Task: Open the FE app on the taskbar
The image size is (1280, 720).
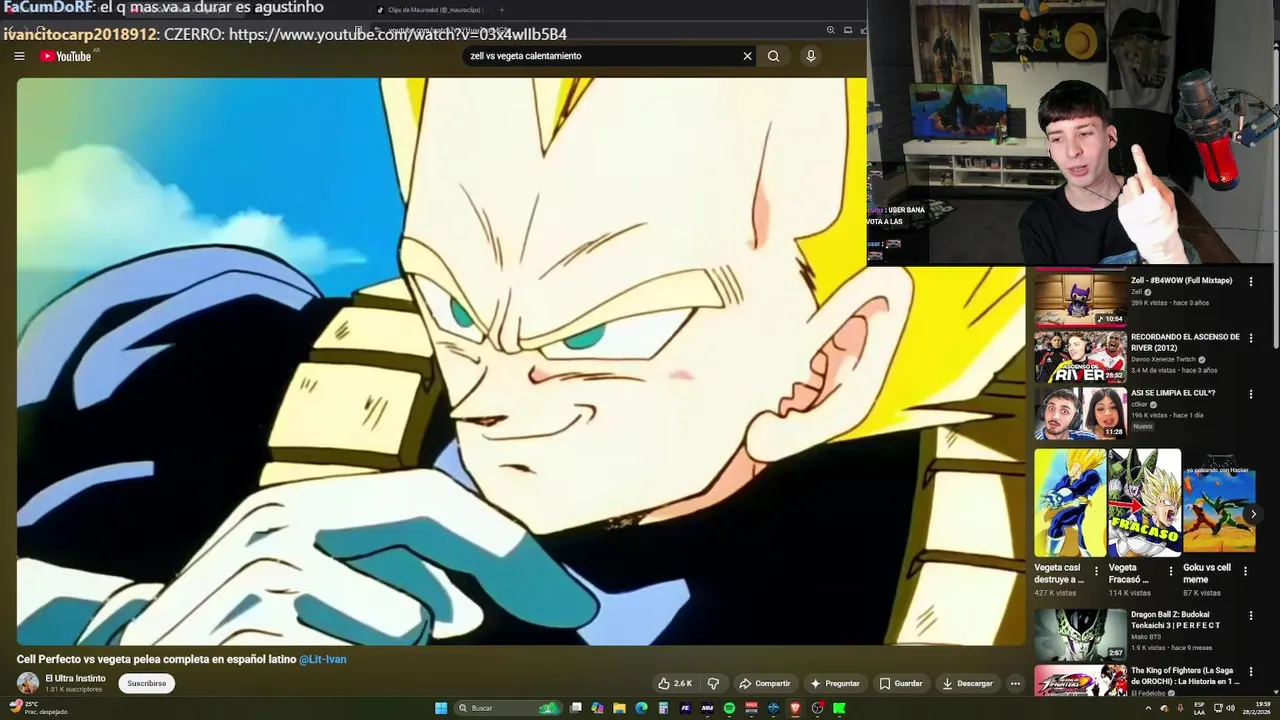Action: pos(685,708)
